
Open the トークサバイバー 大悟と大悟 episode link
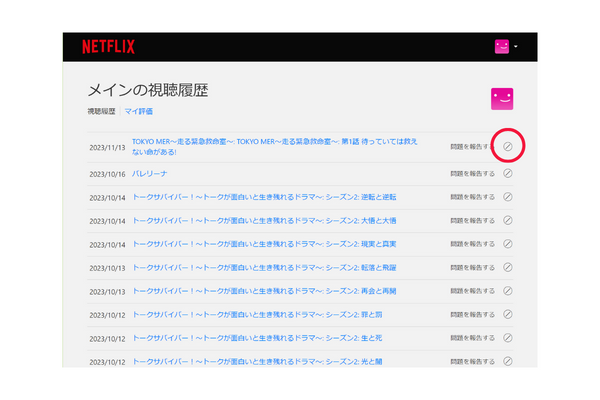click(x=264, y=220)
